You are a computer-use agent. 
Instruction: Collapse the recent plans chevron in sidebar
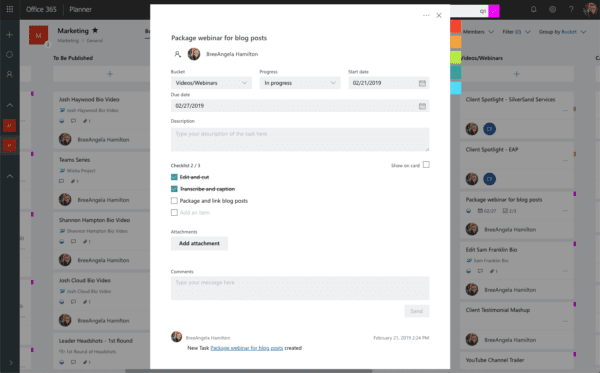point(10,176)
